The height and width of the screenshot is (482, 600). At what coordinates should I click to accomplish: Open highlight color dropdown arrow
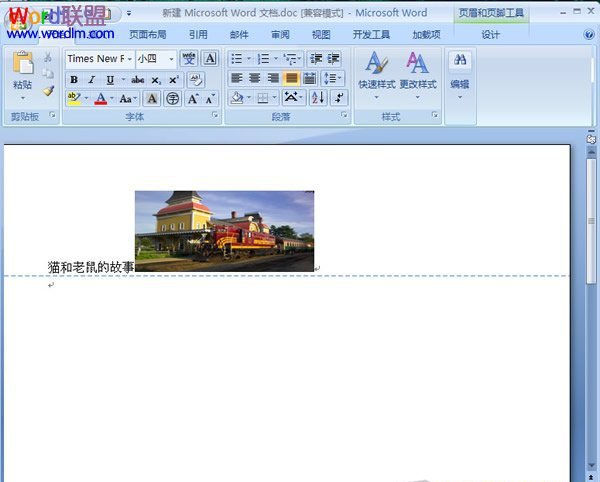point(86,98)
